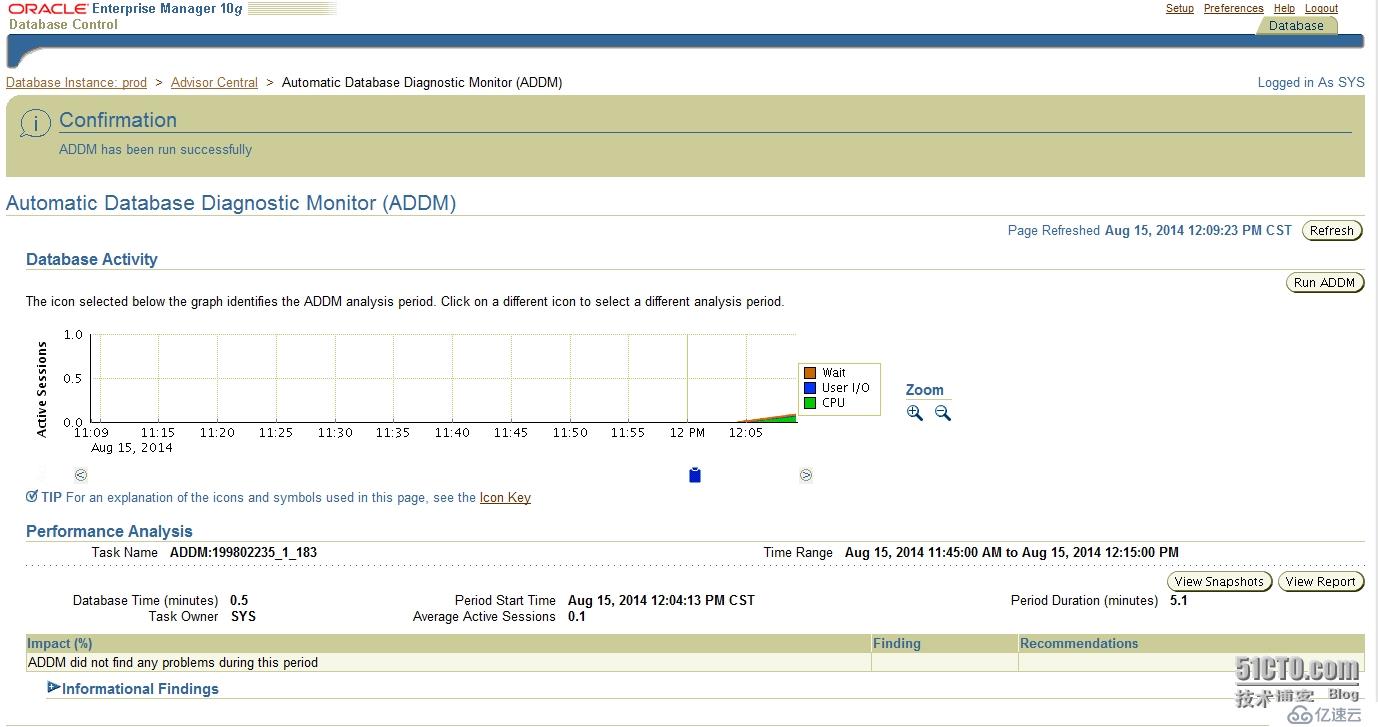Click the 11:30 label on graph axis
The width and height of the screenshot is (1378, 727).
[335, 433]
